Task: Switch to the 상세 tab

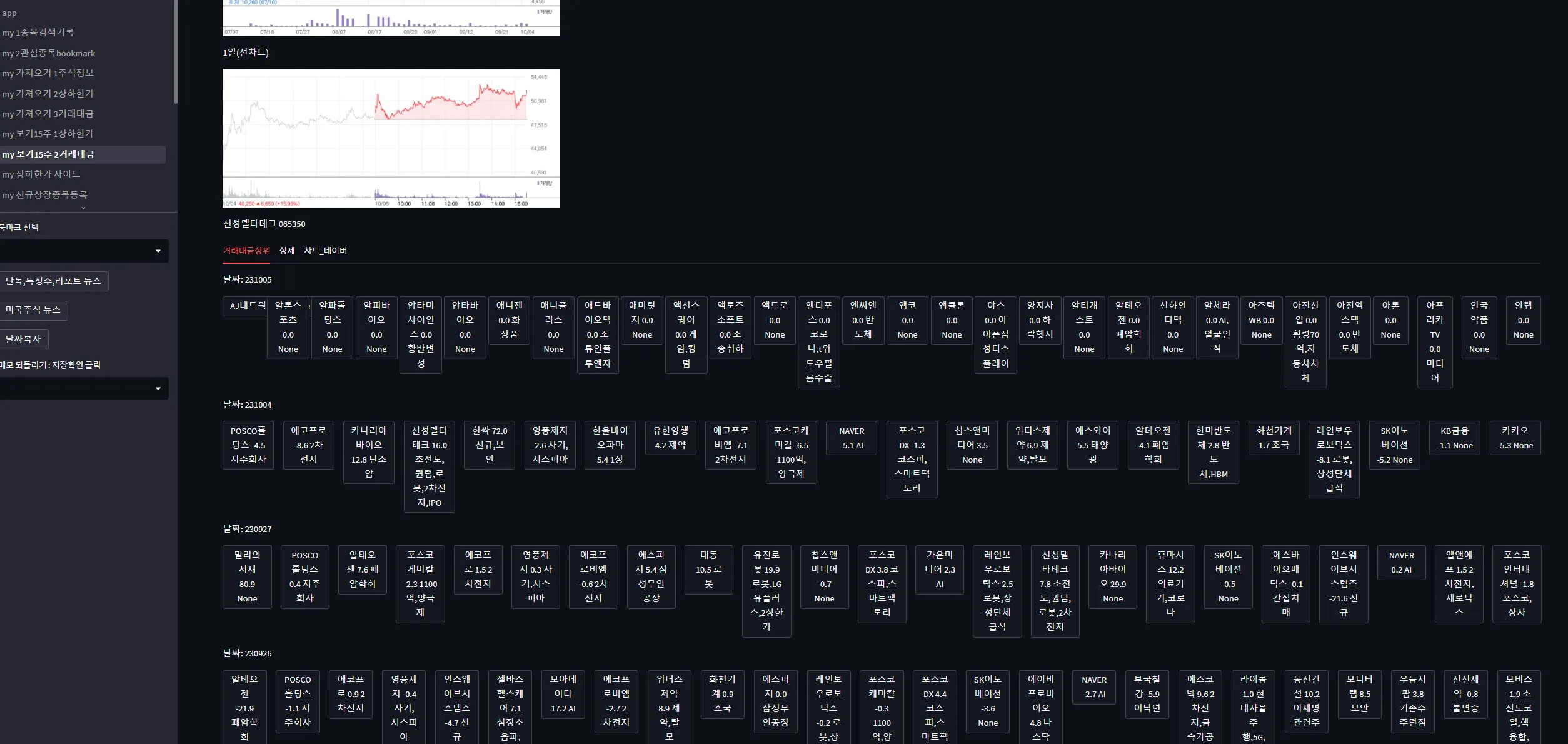Action: (287, 251)
